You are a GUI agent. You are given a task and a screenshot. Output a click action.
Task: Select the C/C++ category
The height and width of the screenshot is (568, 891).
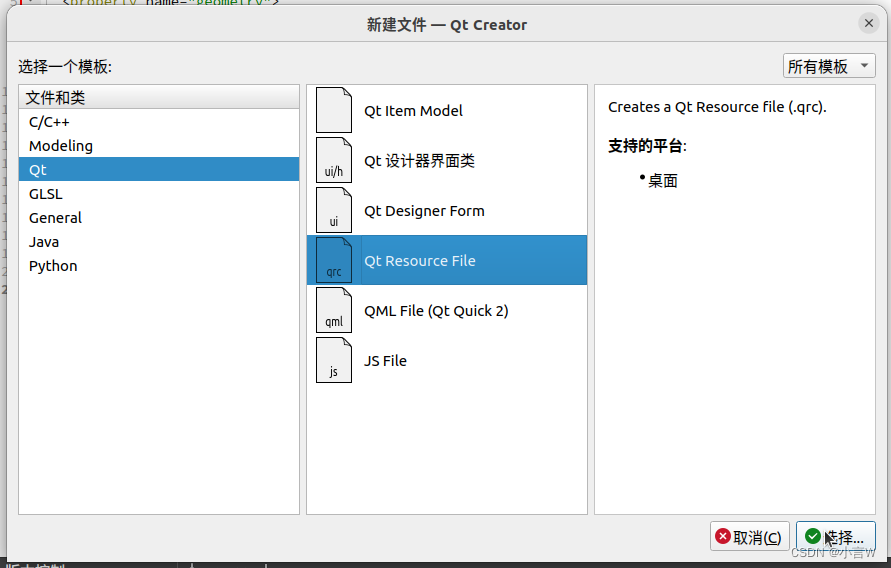(x=159, y=122)
